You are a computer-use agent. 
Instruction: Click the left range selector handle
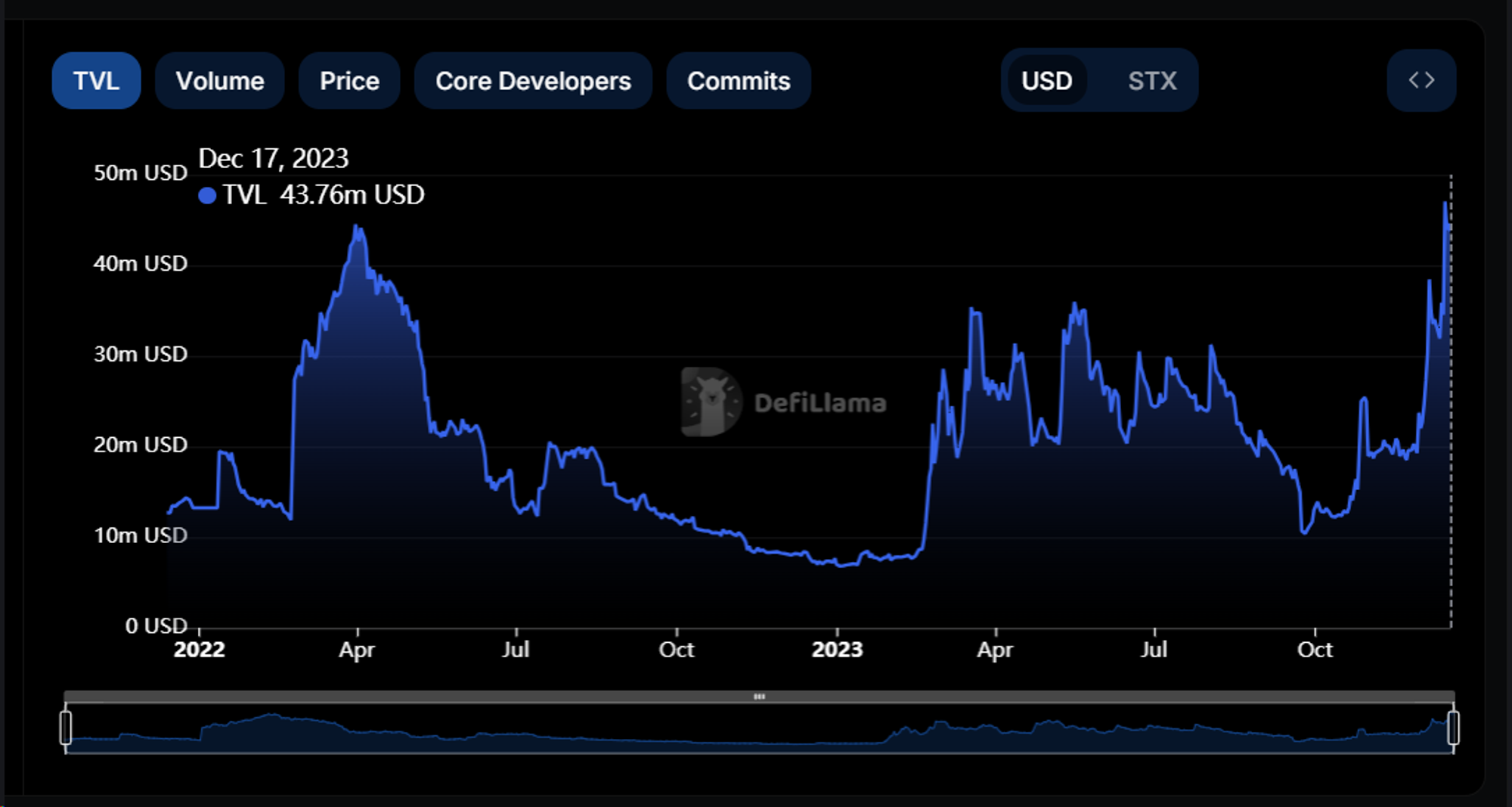click(x=67, y=728)
